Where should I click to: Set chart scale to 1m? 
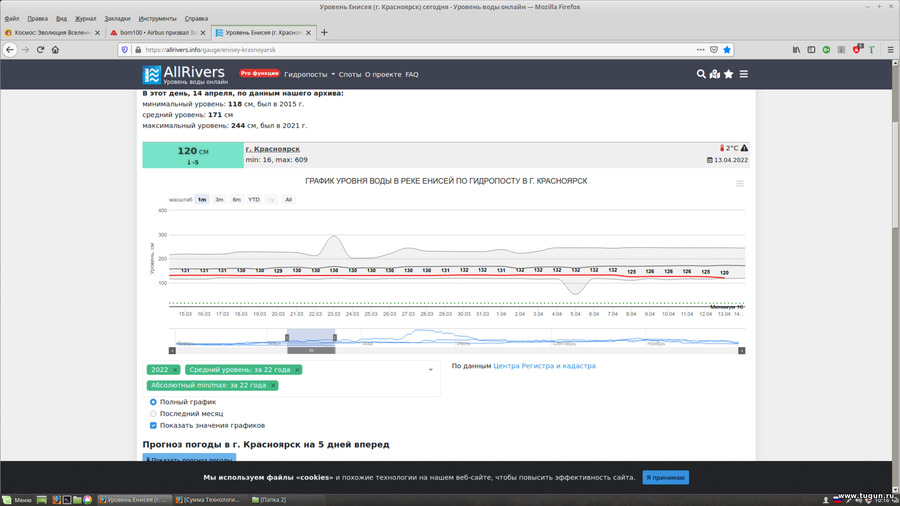pos(202,200)
